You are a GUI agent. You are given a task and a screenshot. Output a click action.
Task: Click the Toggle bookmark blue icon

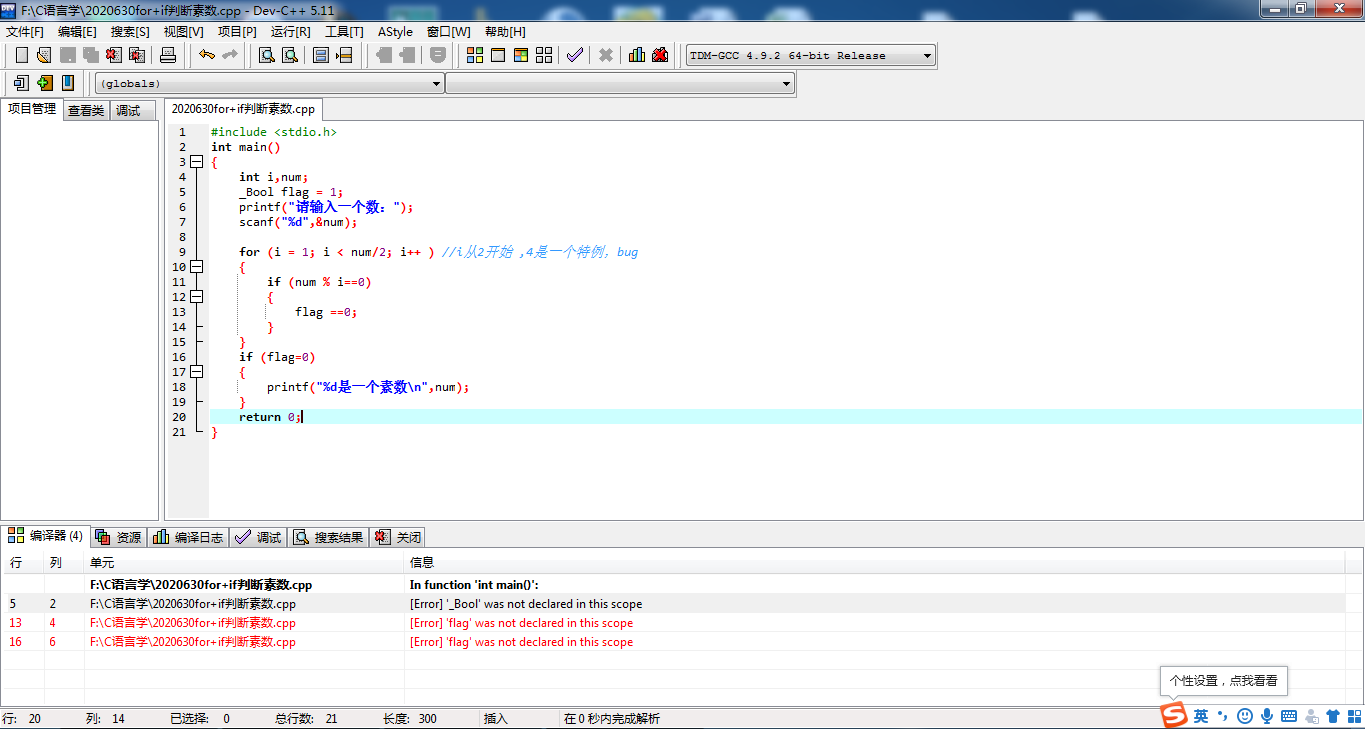[x=67, y=83]
